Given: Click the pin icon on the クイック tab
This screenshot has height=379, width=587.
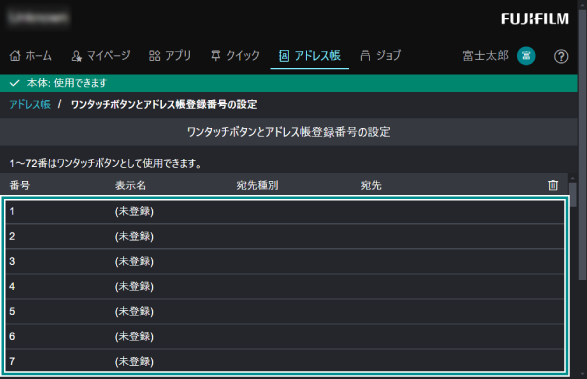Looking at the screenshot, I should (x=216, y=56).
